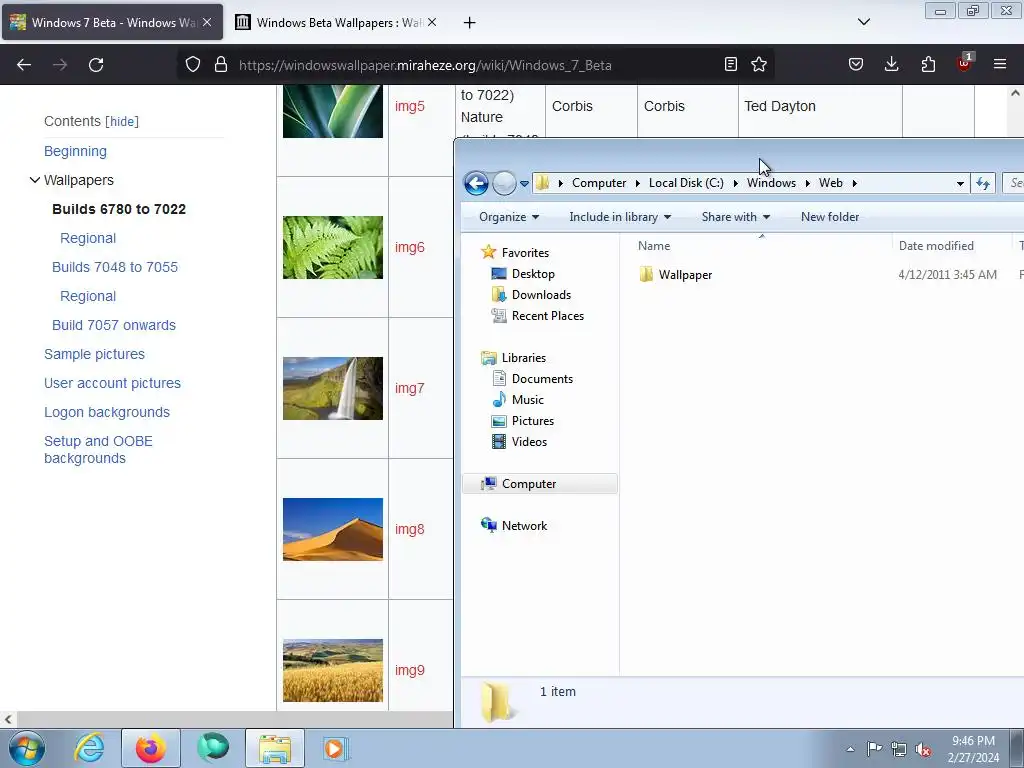
Task: Open the Share with menu
Action: point(735,217)
